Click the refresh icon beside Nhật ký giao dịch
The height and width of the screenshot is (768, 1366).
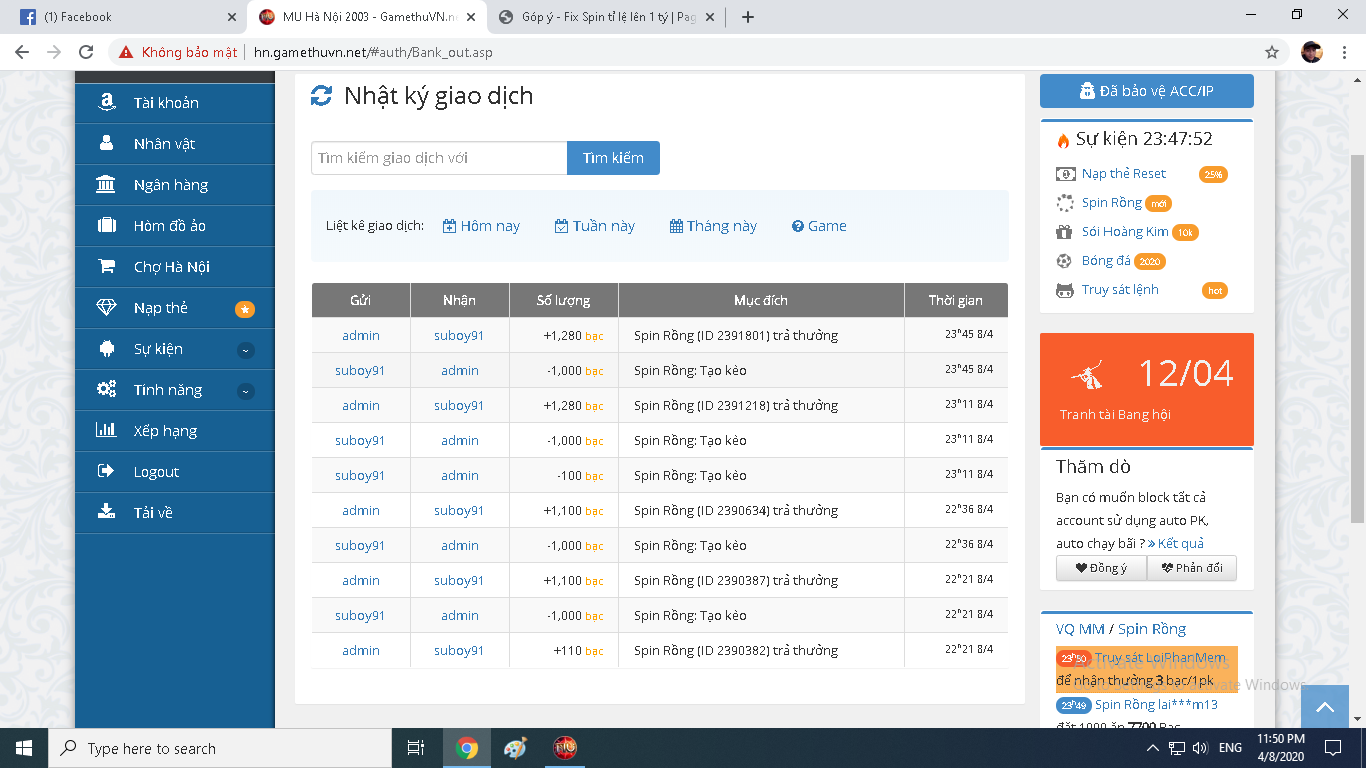(x=321, y=96)
